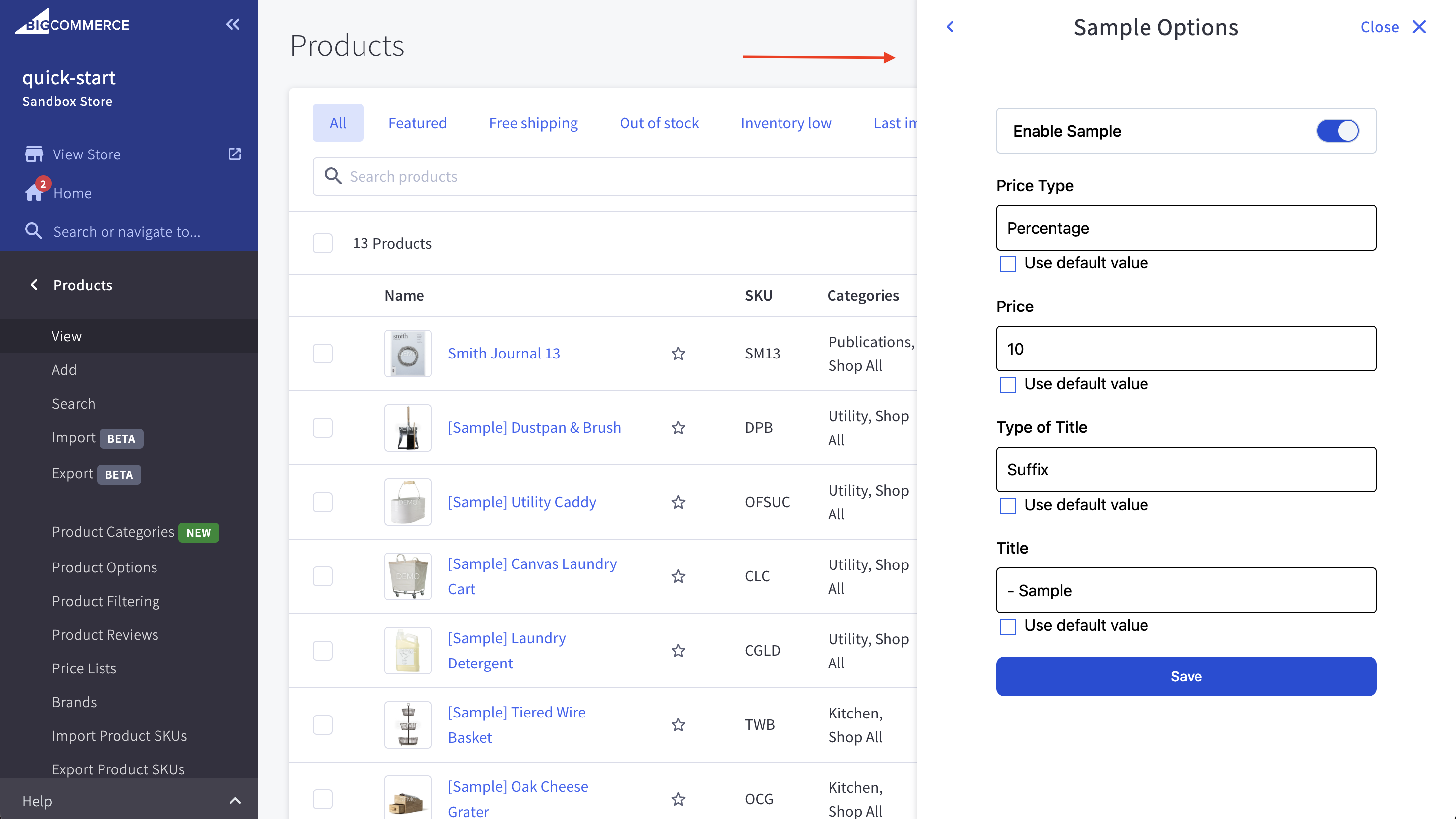
Task: Star Smith Journal 13 as featured
Action: coord(678,353)
